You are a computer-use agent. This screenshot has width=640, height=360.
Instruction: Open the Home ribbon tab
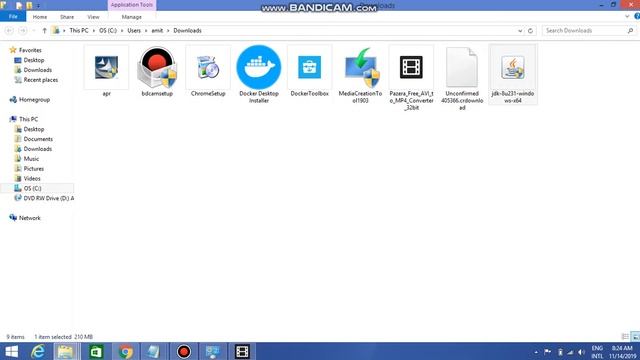[x=40, y=17]
